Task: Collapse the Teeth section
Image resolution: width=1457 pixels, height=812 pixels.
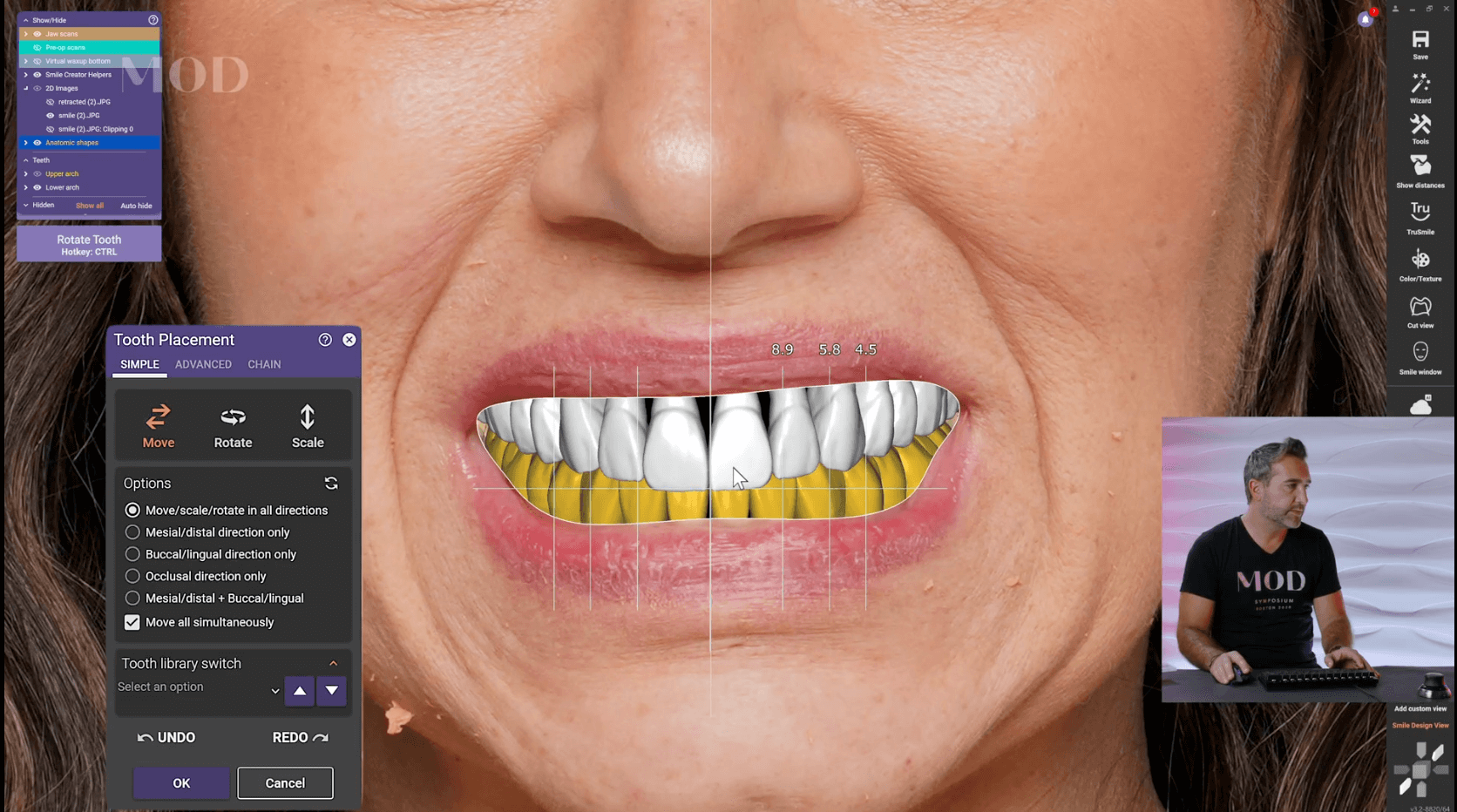Action: (26, 160)
